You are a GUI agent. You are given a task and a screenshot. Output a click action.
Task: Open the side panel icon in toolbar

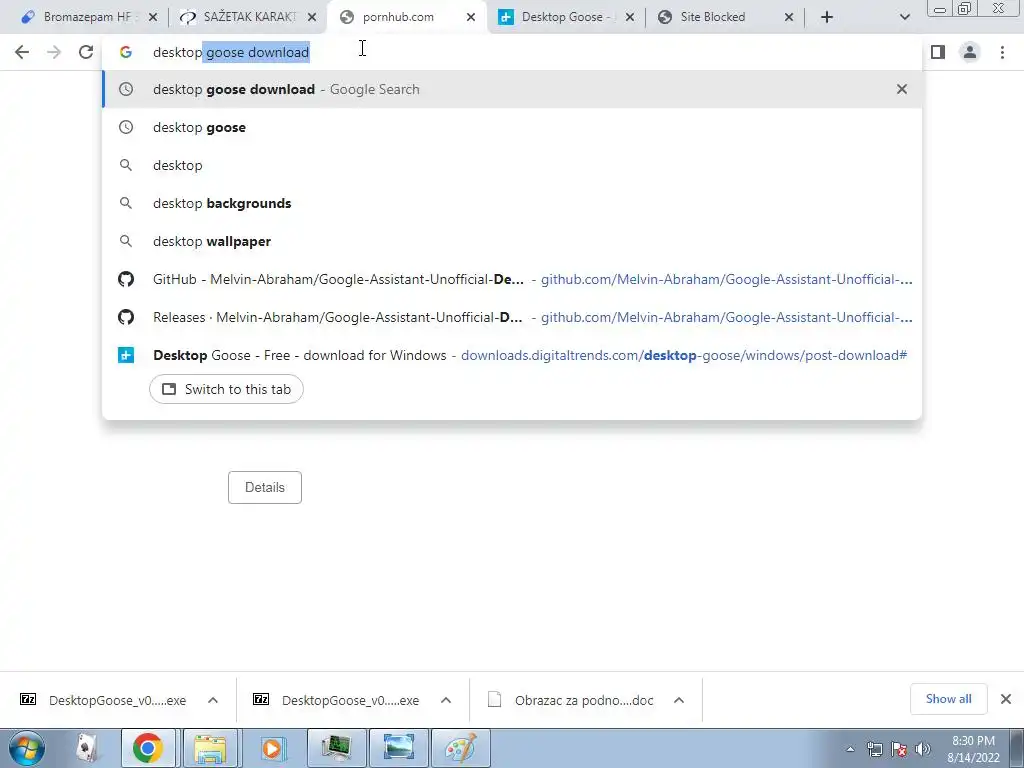pos(938,52)
